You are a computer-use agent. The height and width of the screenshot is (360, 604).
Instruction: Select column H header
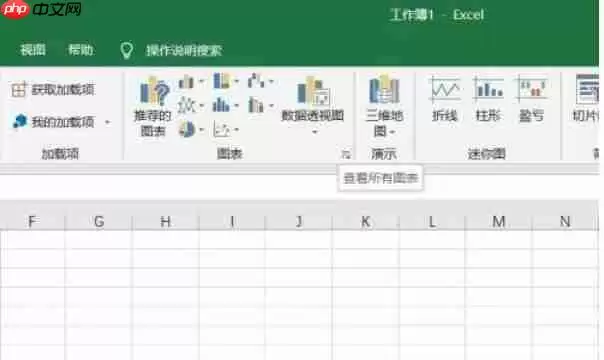(166, 221)
